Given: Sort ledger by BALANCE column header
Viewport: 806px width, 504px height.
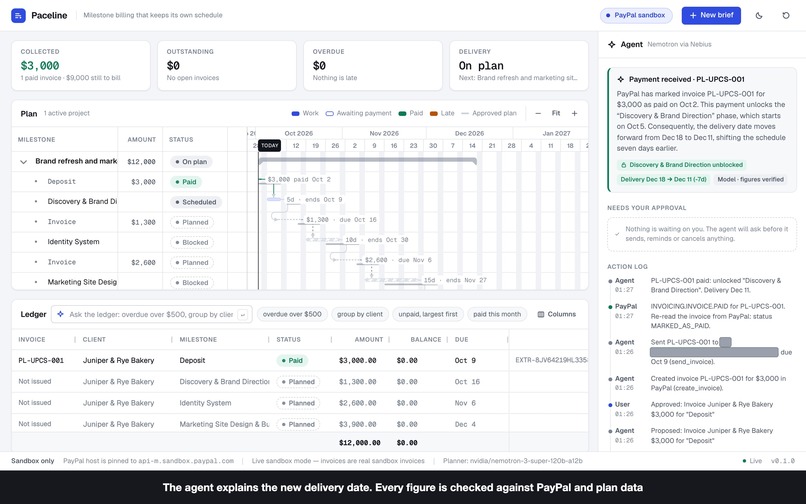Looking at the screenshot, I should click(426, 339).
